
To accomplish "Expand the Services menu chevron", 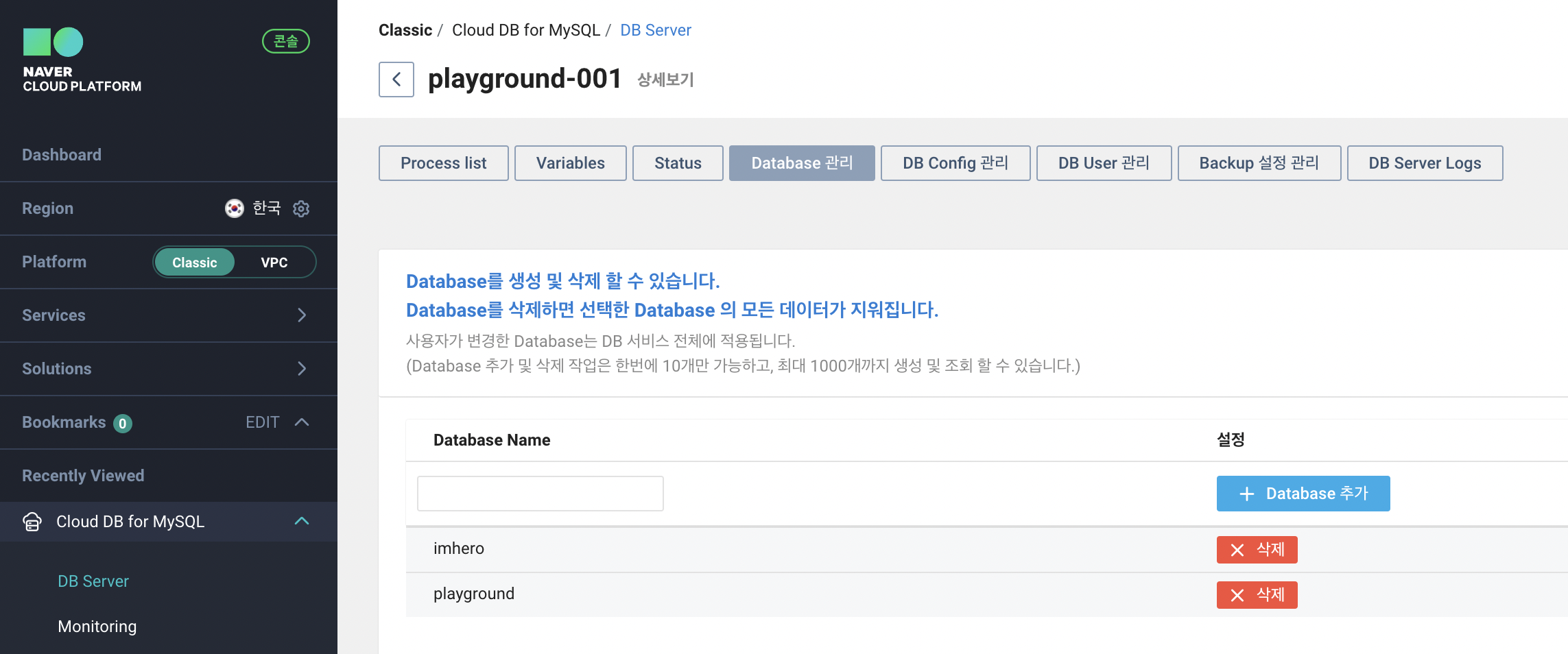I will tap(302, 315).
